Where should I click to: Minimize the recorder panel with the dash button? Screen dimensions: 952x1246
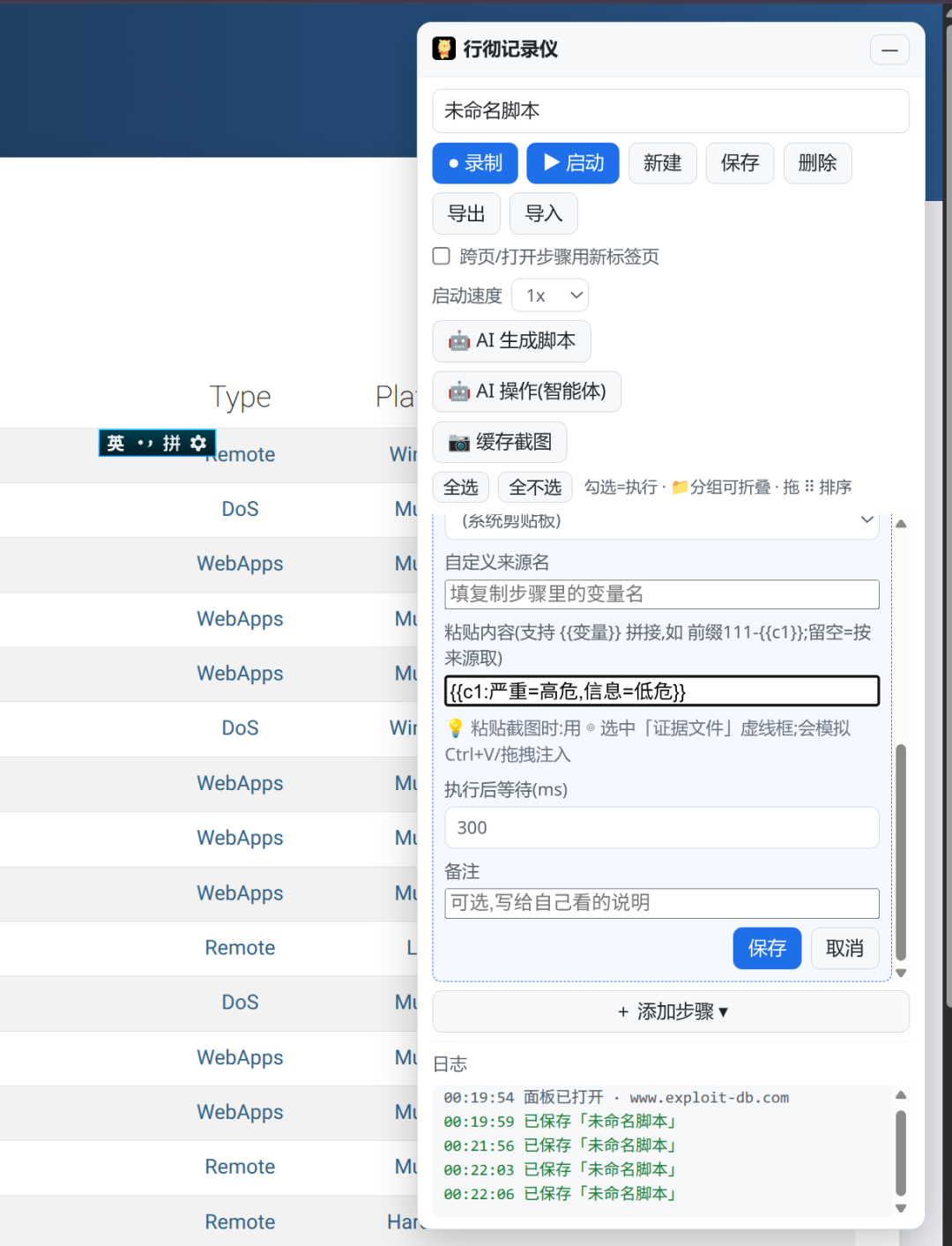(x=889, y=49)
